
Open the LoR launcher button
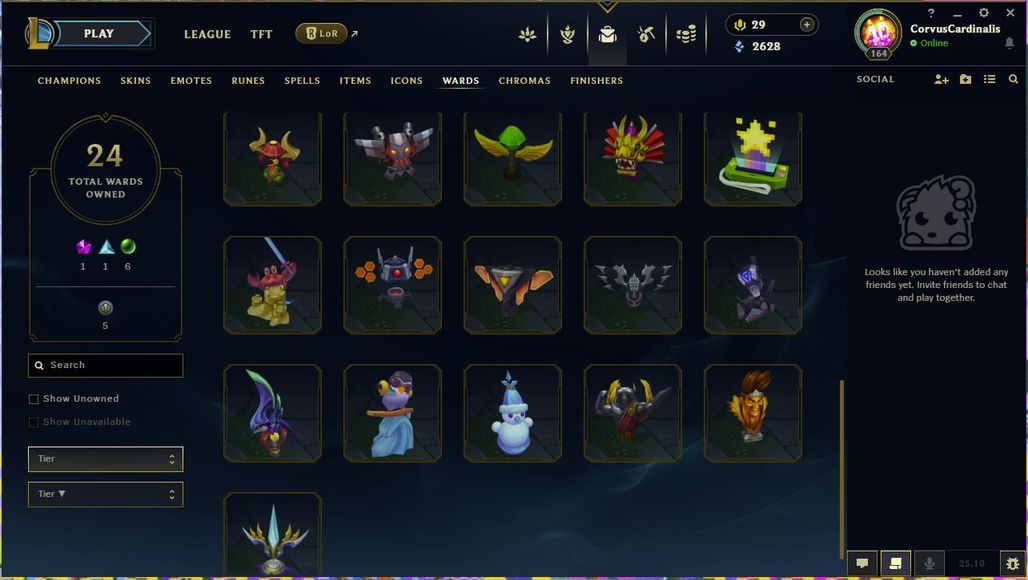321,33
